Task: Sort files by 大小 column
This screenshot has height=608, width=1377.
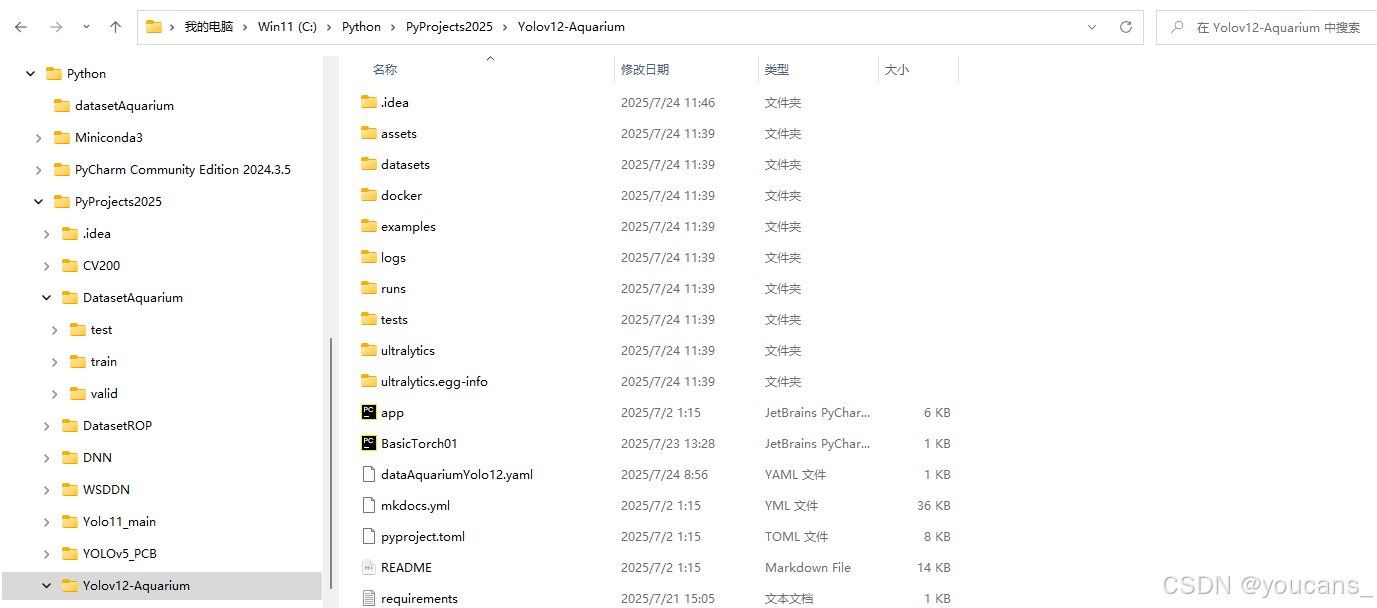Action: pos(897,70)
